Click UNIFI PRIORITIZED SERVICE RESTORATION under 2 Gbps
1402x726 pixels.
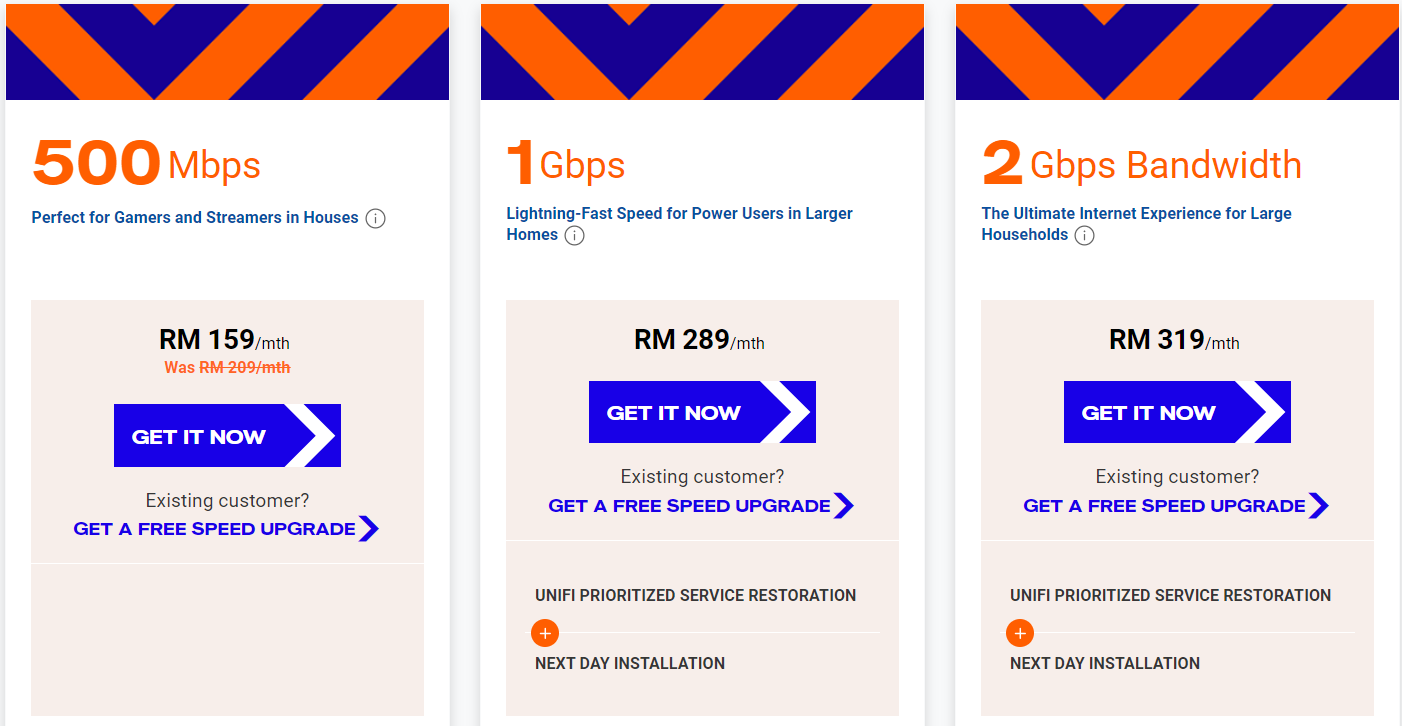click(x=1170, y=595)
